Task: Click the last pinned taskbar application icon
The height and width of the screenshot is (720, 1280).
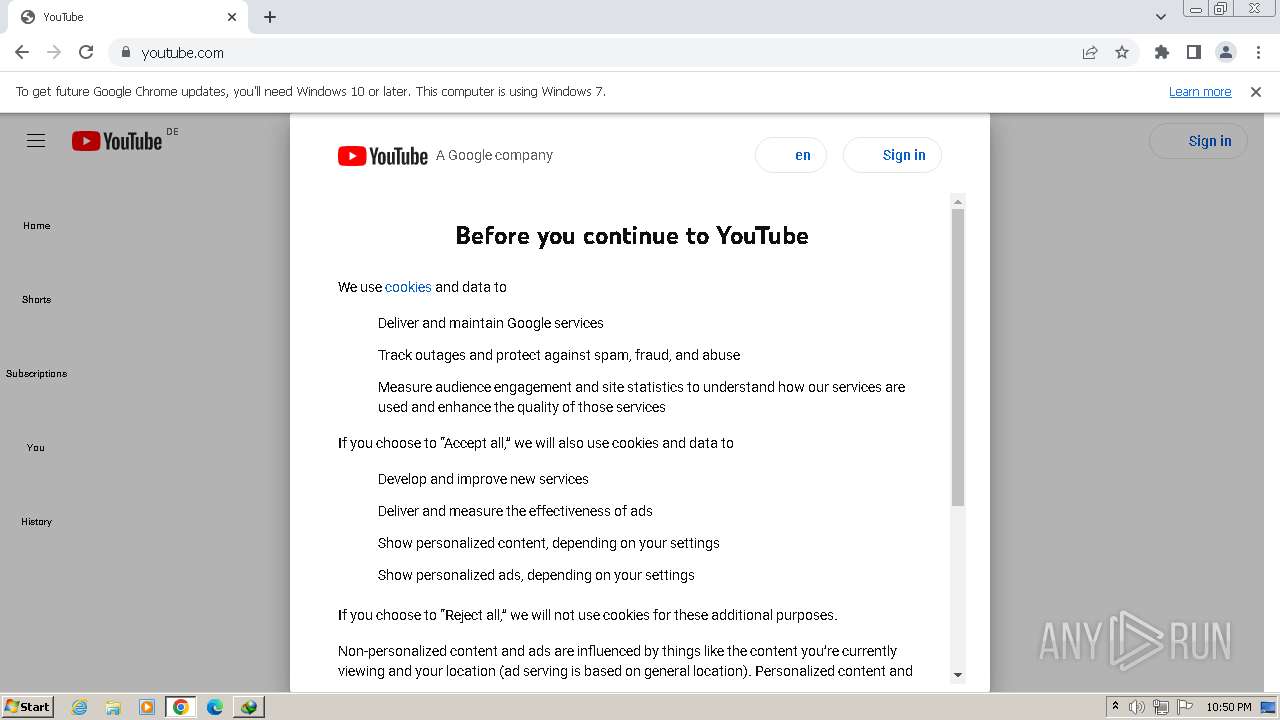Action: tap(249, 707)
